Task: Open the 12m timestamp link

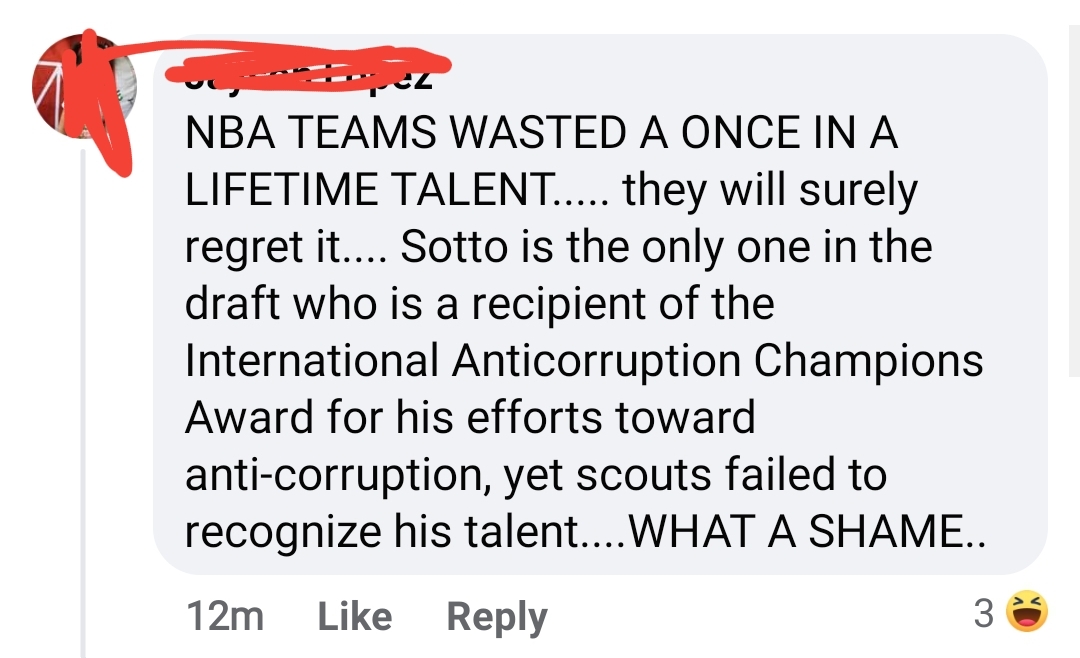Action: click(x=225, y=615)
